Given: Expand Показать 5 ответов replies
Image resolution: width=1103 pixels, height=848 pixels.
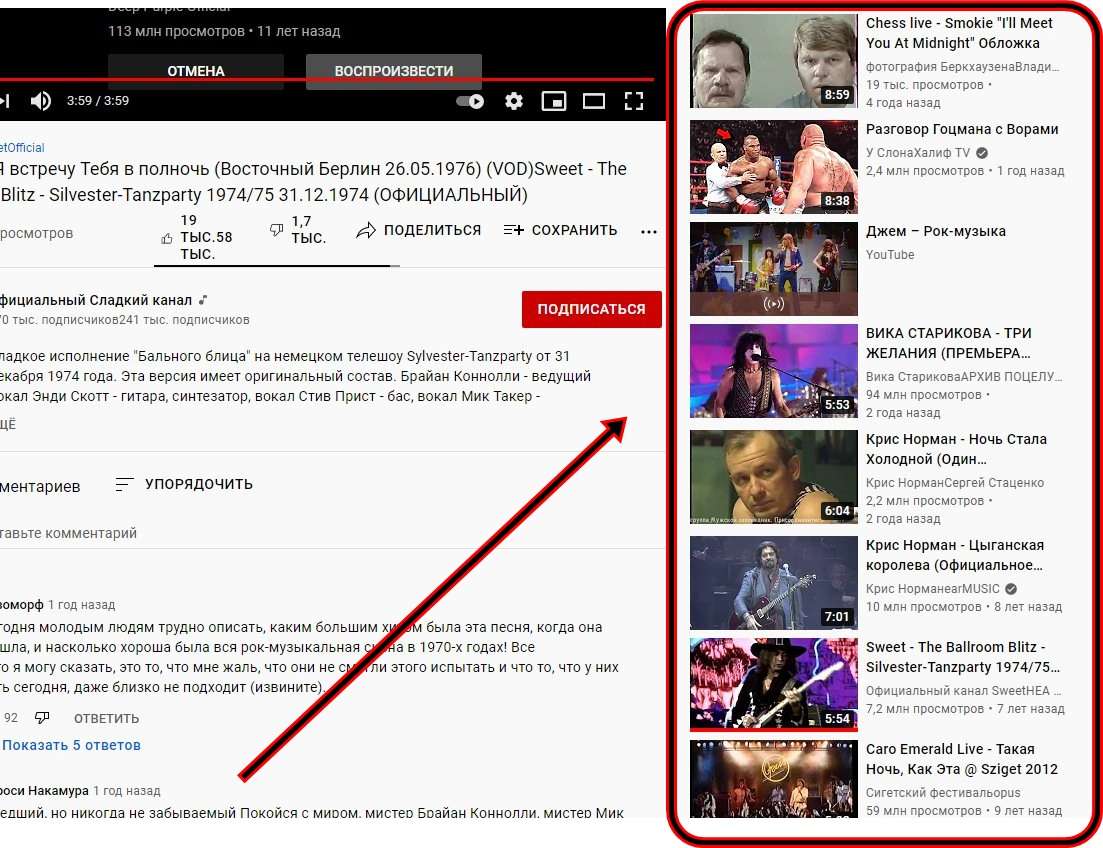Looking at the screenshot, I should [71, 745].
